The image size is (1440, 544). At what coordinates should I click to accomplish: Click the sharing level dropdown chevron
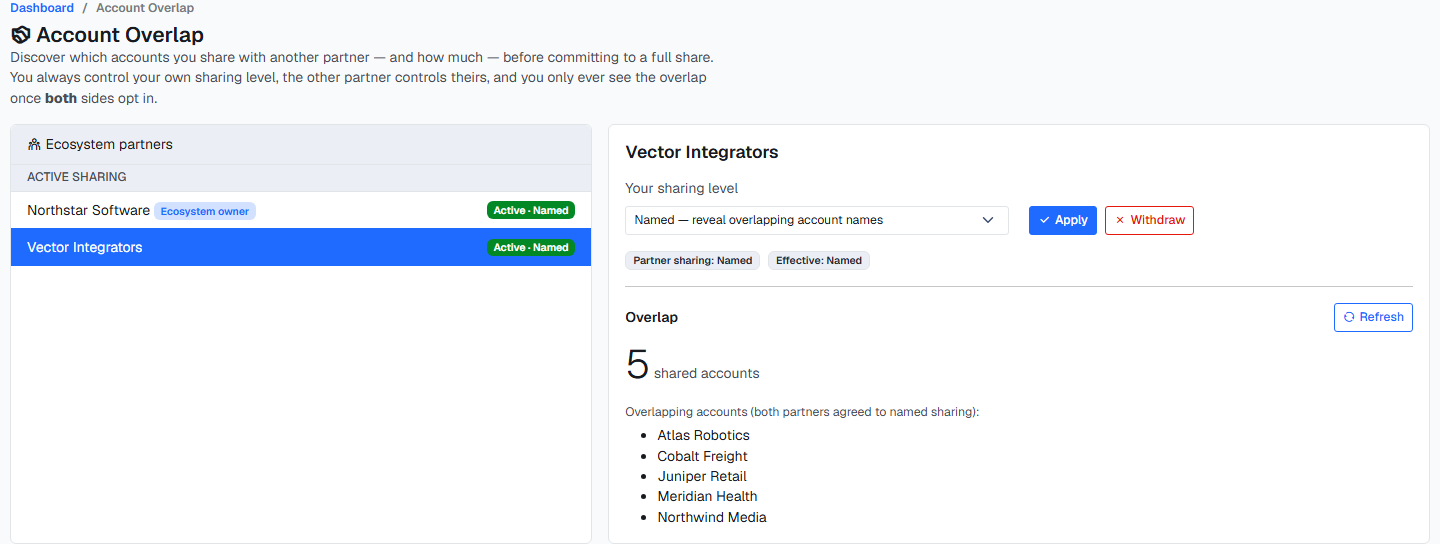coord(988,220)
